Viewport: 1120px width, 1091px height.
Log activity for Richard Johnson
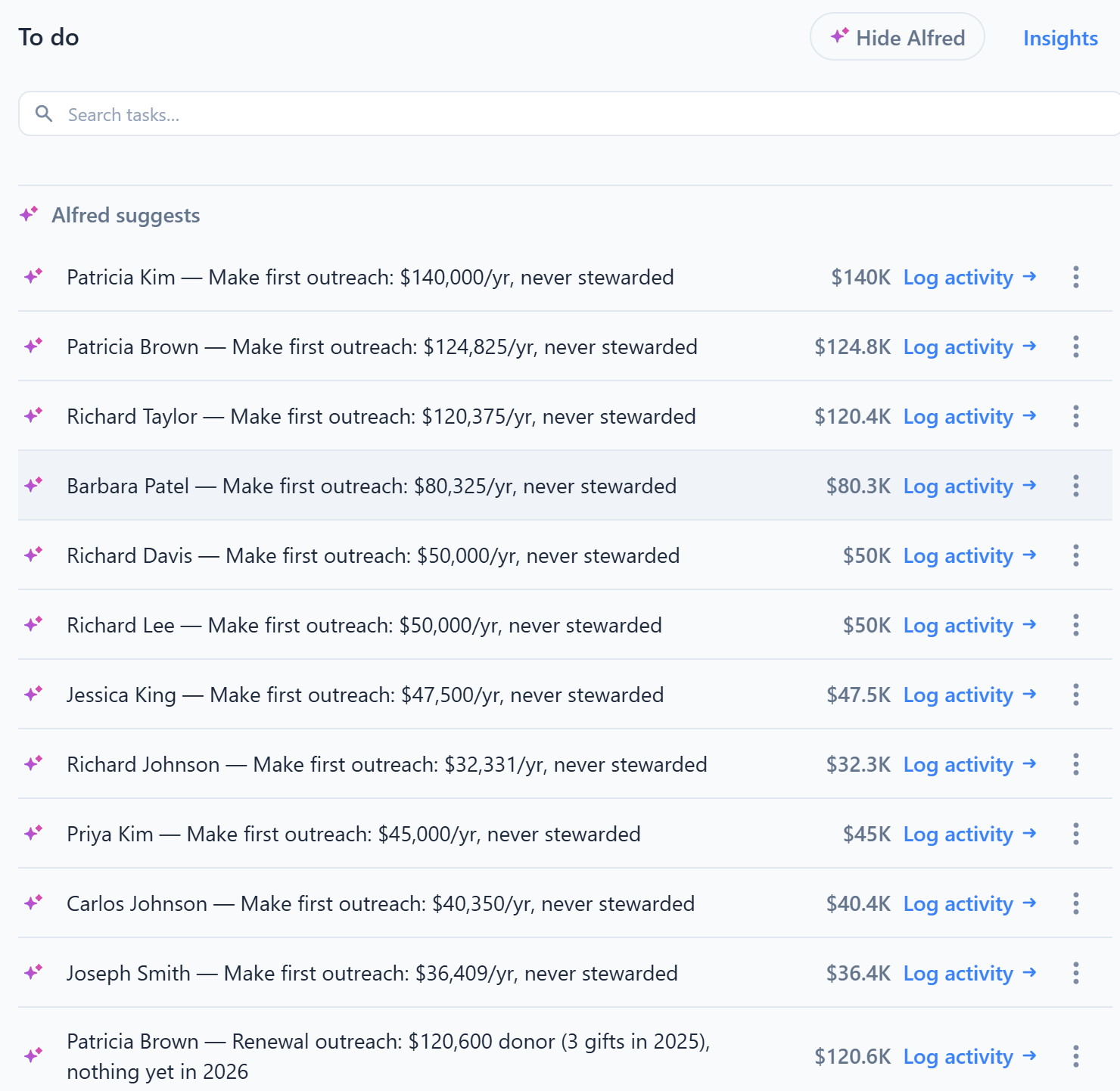[969, 765]
